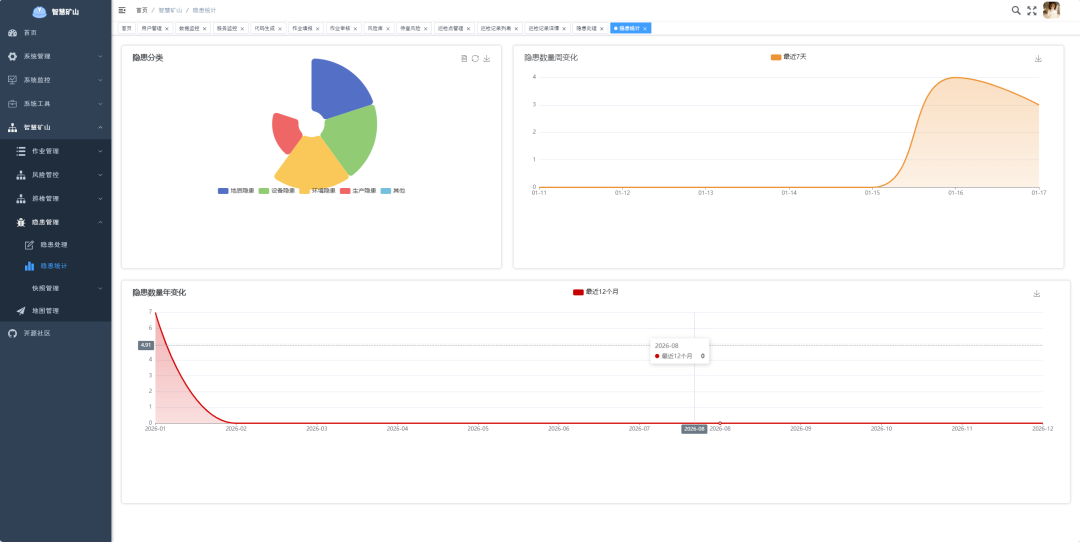Screen dimensions: 1080x542
Task: Click the paper plane icon beside 地图管理
Action: (21, 311)
